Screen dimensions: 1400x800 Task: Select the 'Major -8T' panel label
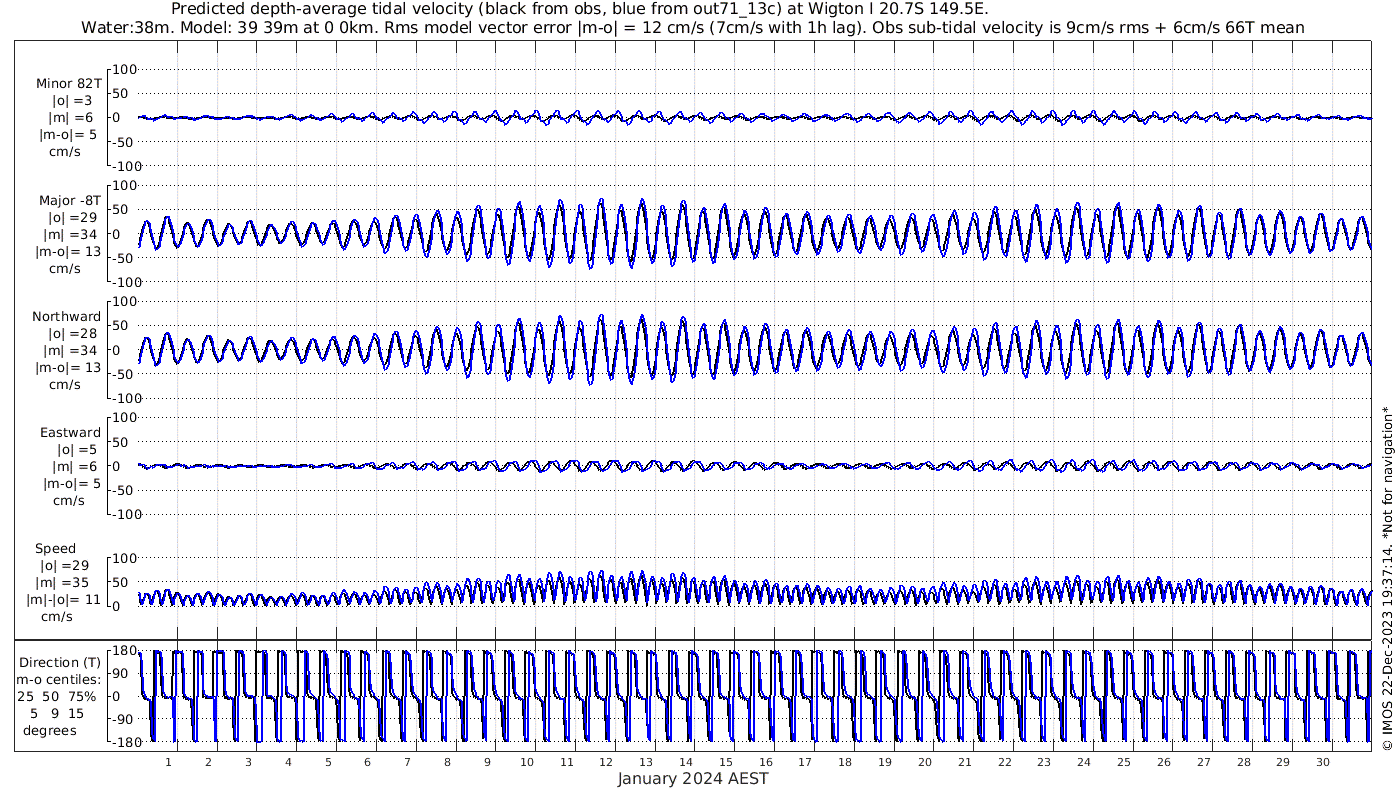coord(68,200)
